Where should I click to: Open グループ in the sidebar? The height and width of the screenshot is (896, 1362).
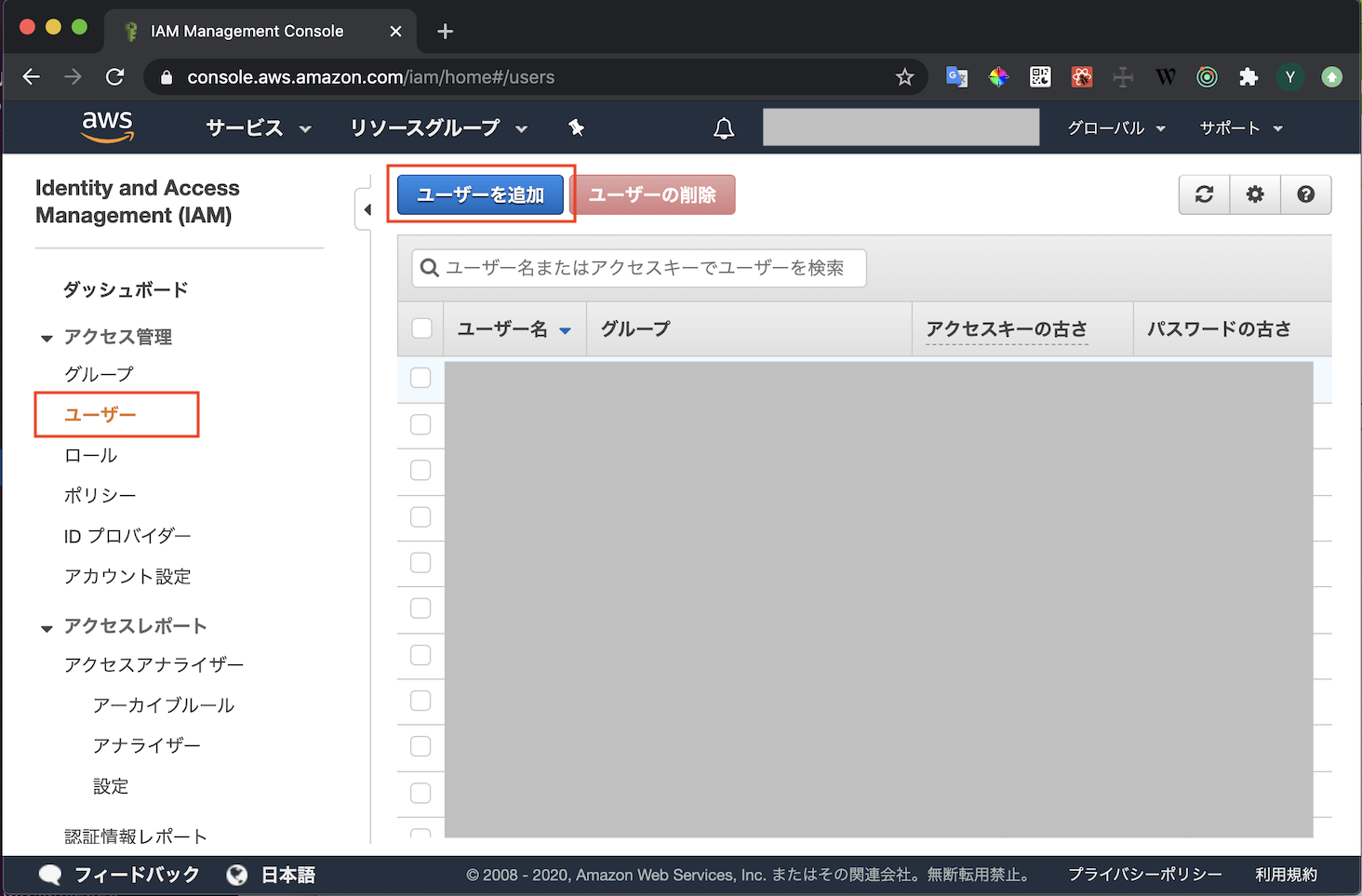pyautogui.click(x=99, y=374)
